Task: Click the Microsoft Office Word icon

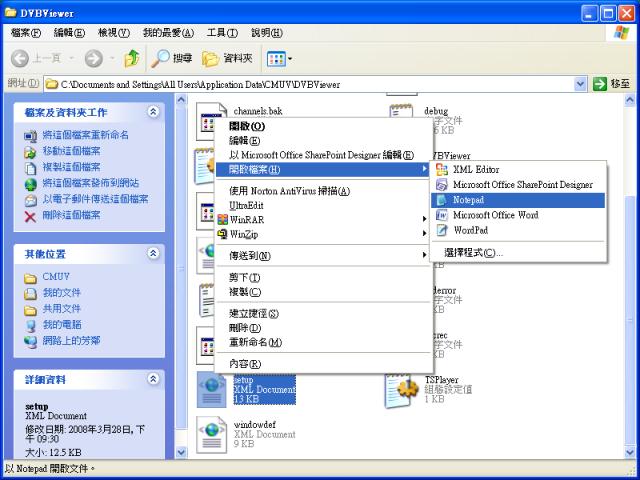Action: 441,215
